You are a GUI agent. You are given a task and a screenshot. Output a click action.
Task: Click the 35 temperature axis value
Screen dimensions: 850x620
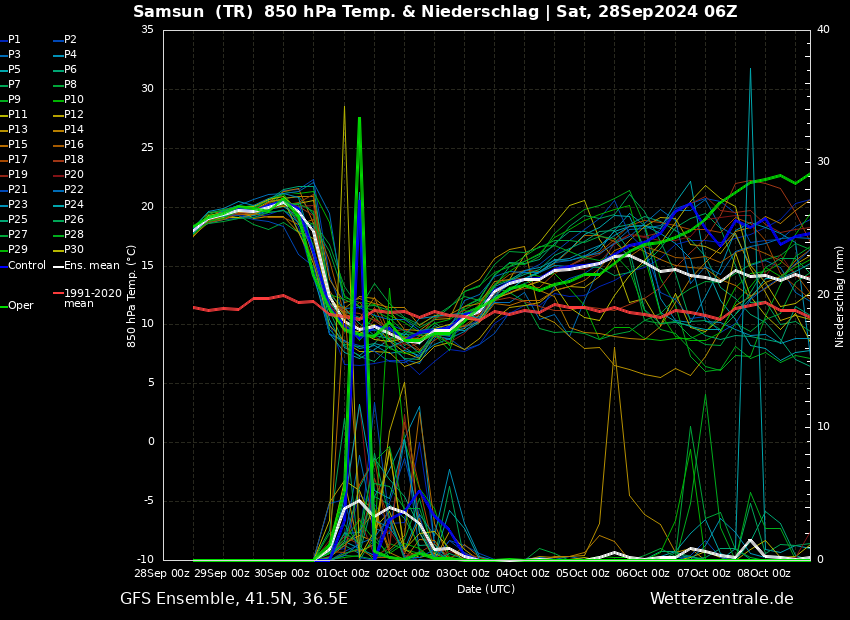(147, 30)
